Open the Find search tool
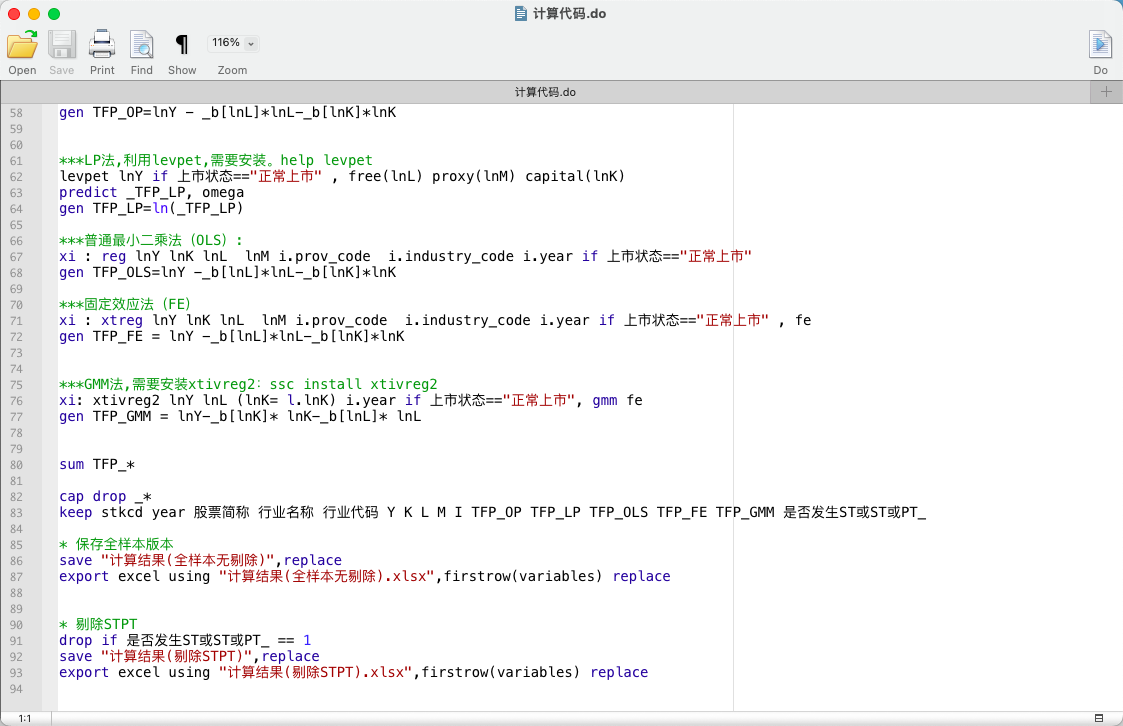1123x726 pixels. coord(142,45)
